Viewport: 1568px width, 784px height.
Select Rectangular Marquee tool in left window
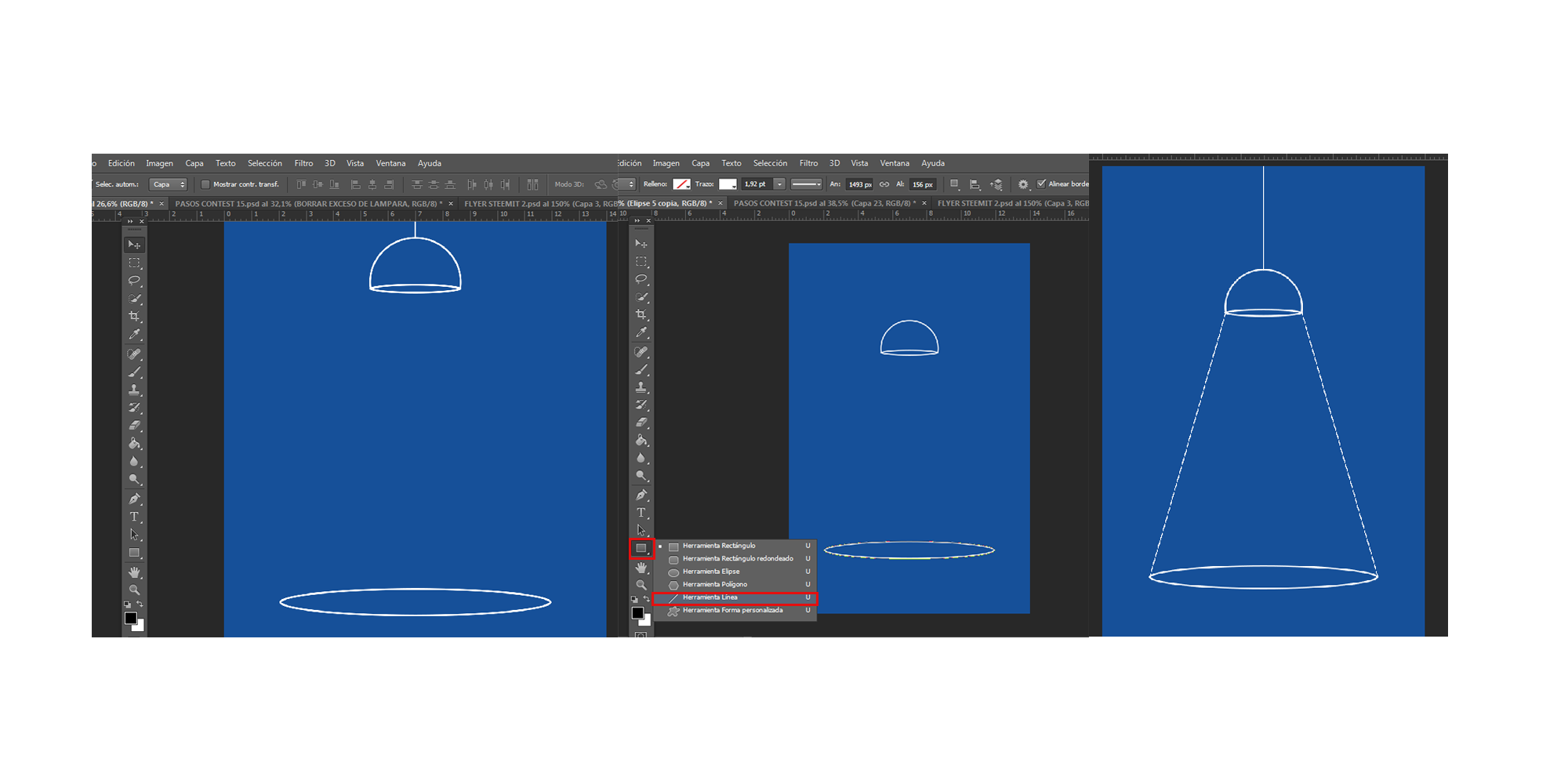coord(134,263)
